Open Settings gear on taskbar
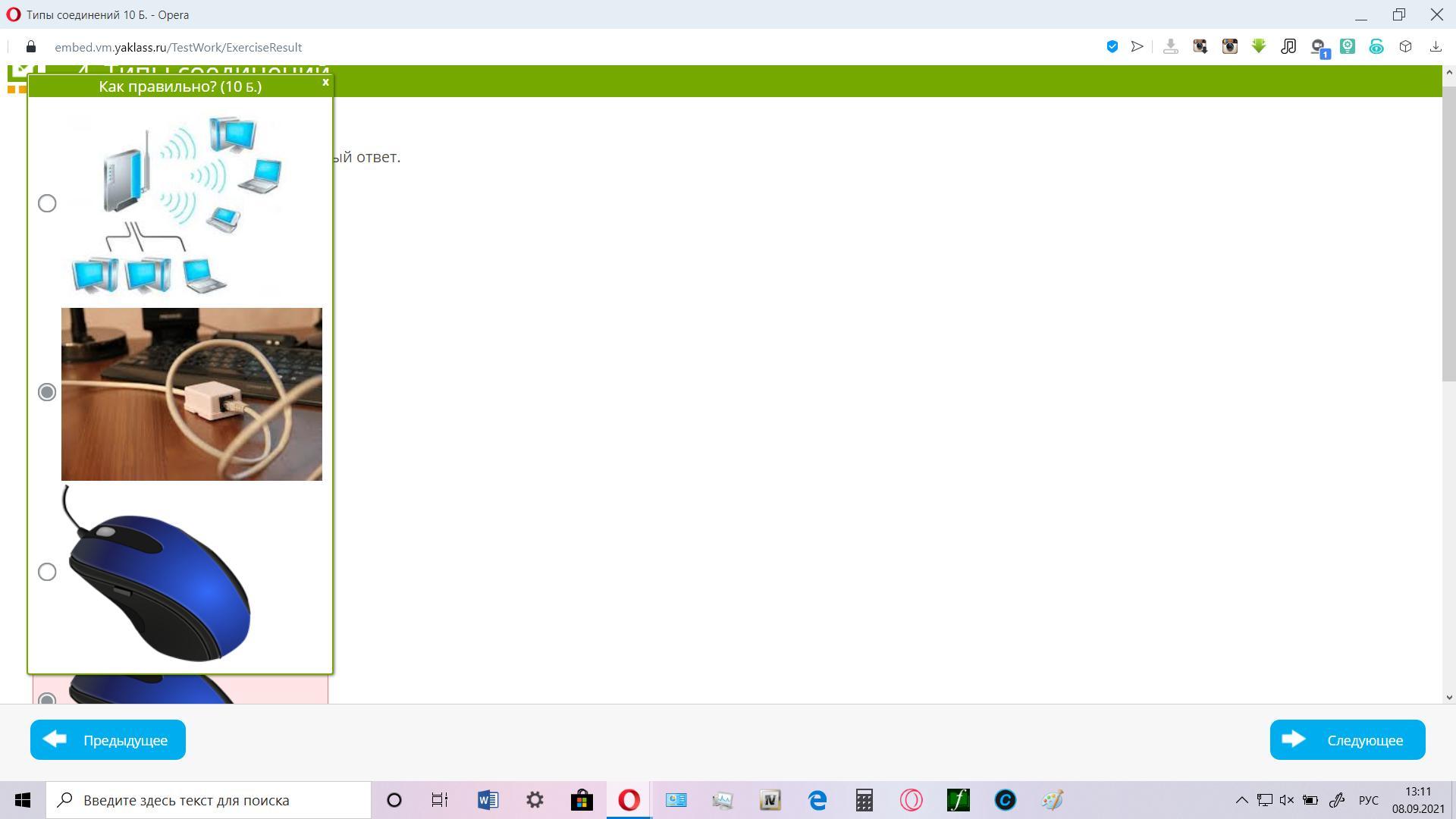This screenshot has height=819, width=1456. 535,800
